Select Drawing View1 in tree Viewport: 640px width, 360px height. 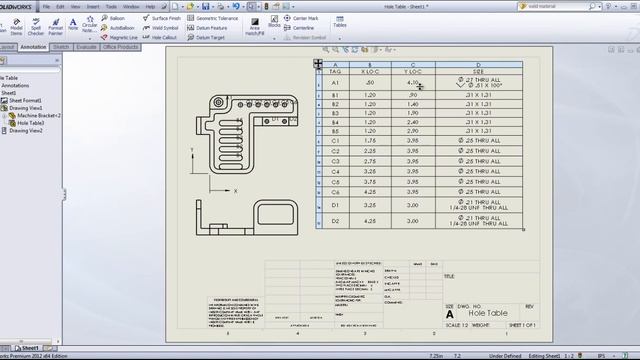pyautogui.click(x=22, y=108)
